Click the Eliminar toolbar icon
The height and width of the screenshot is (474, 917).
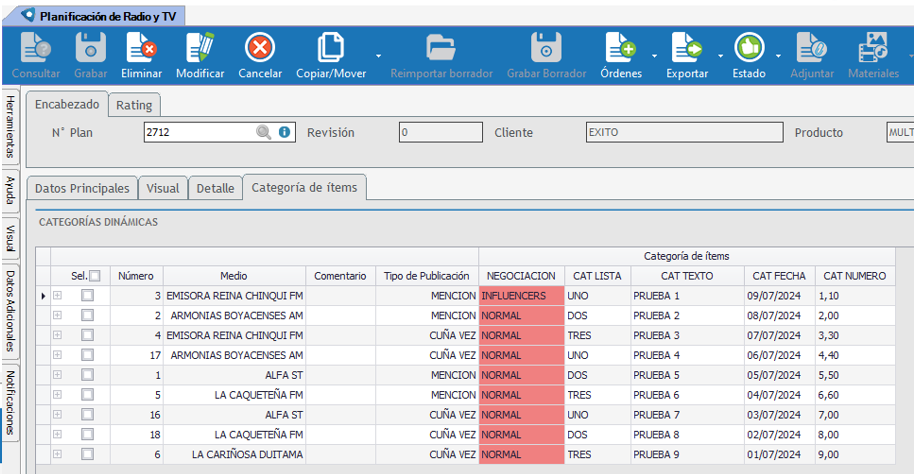coord(141,48)
